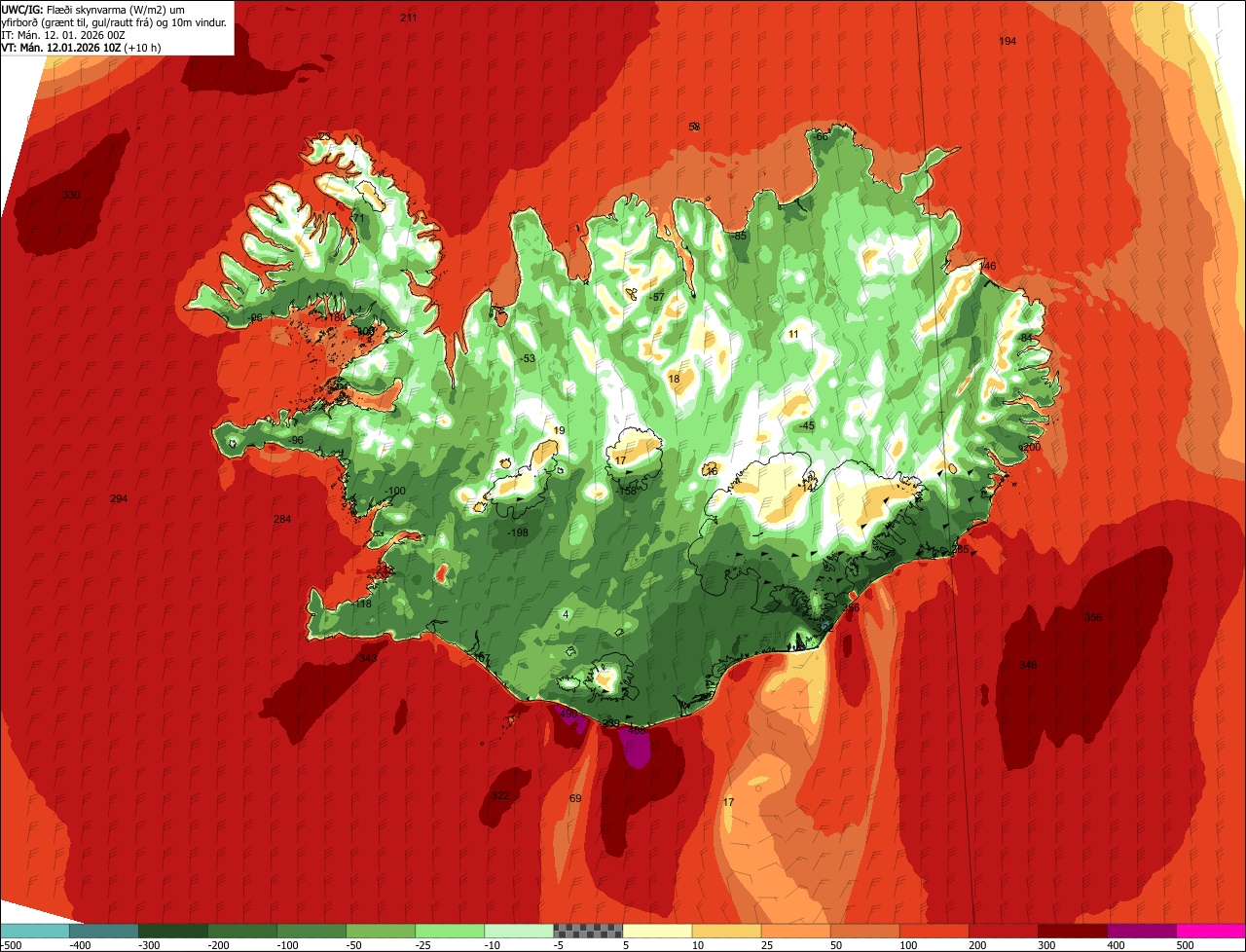Click the map value '-96' on the Snæfellsnes peninsula
The image size is (1246, 952).
[296, 441]
